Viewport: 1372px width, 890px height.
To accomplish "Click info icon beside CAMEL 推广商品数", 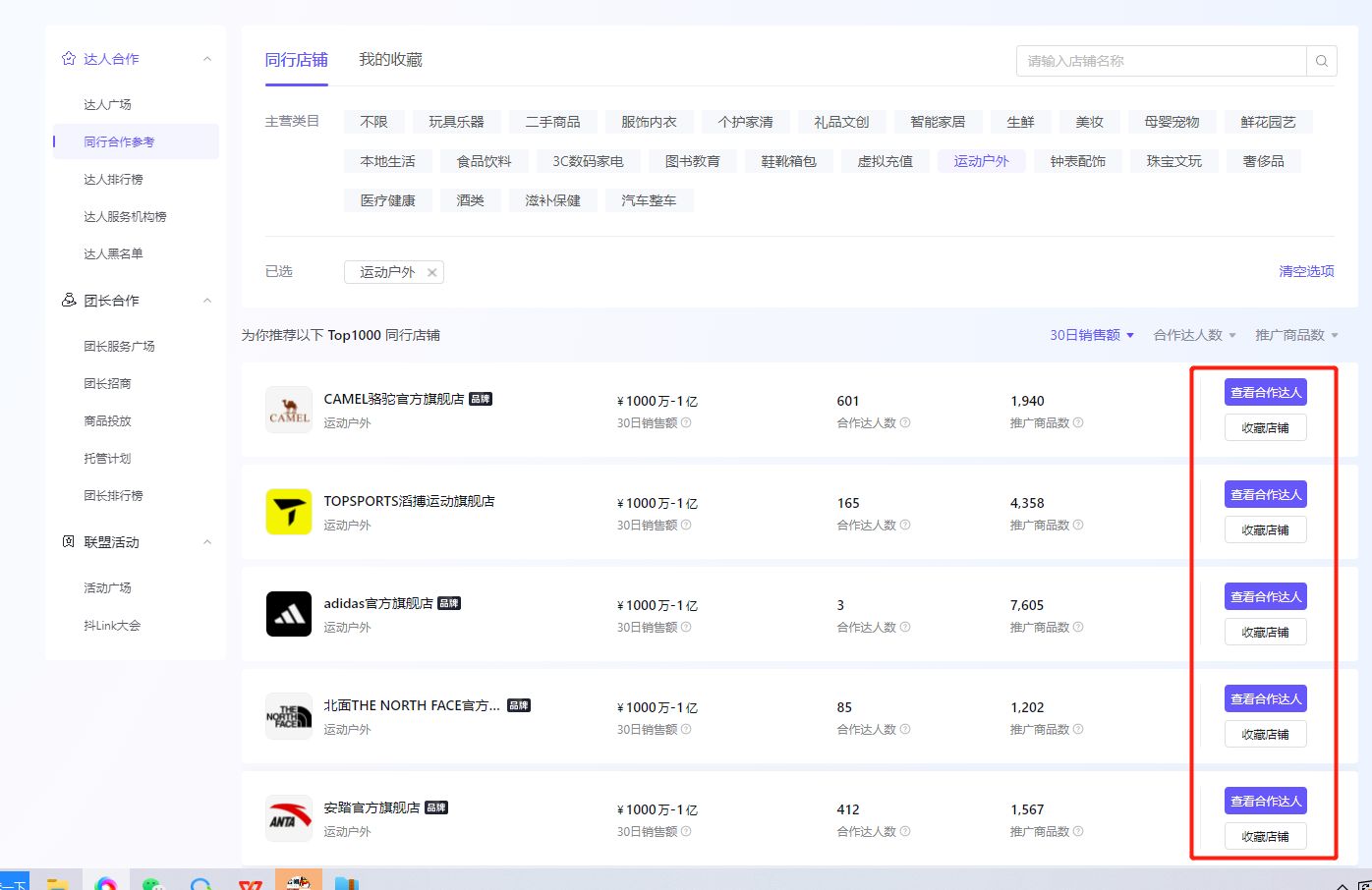I will pos(1078,422).
